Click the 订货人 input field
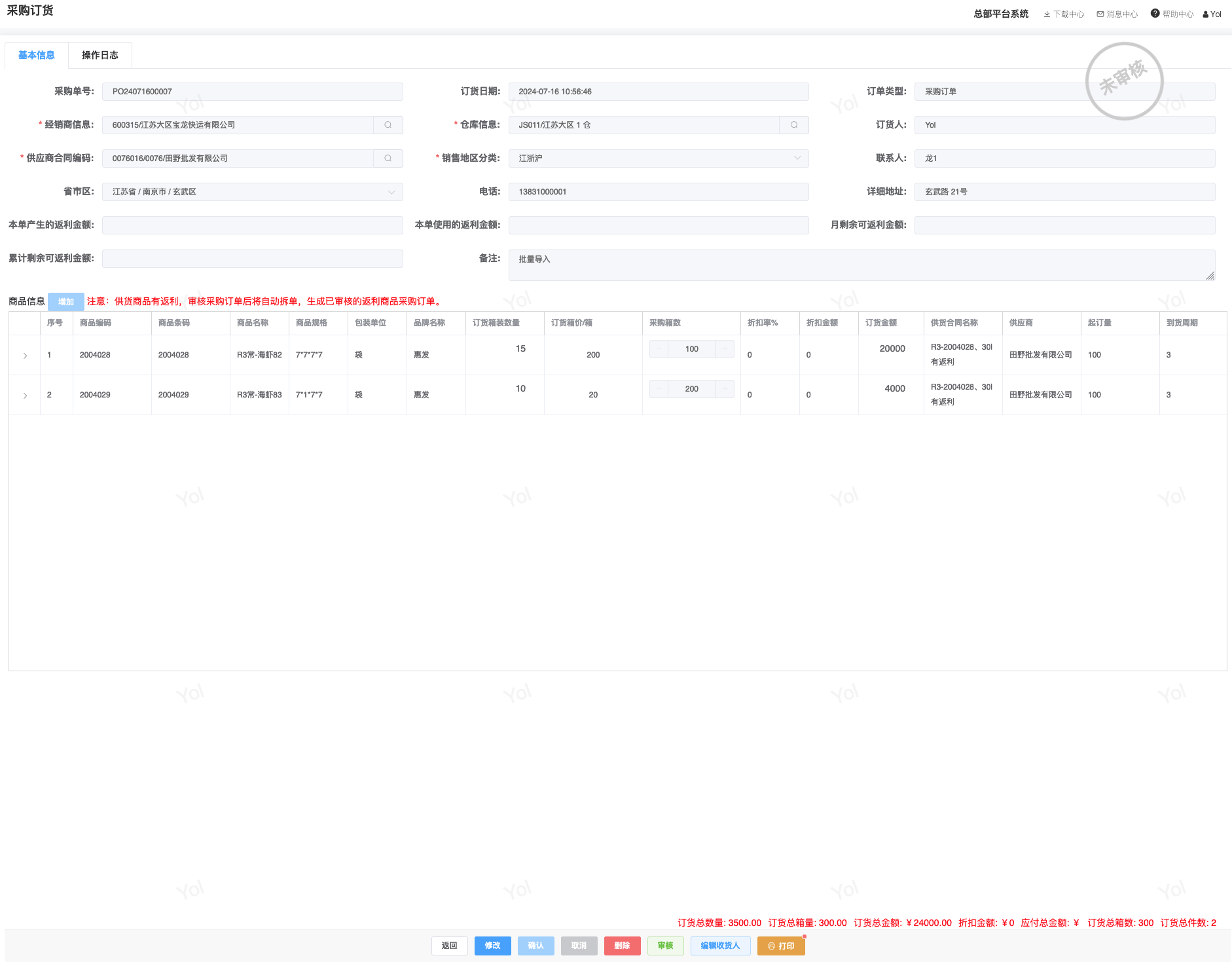Image resolution: width=1232 pixels, height=962 pixels. coord(1065,125)
